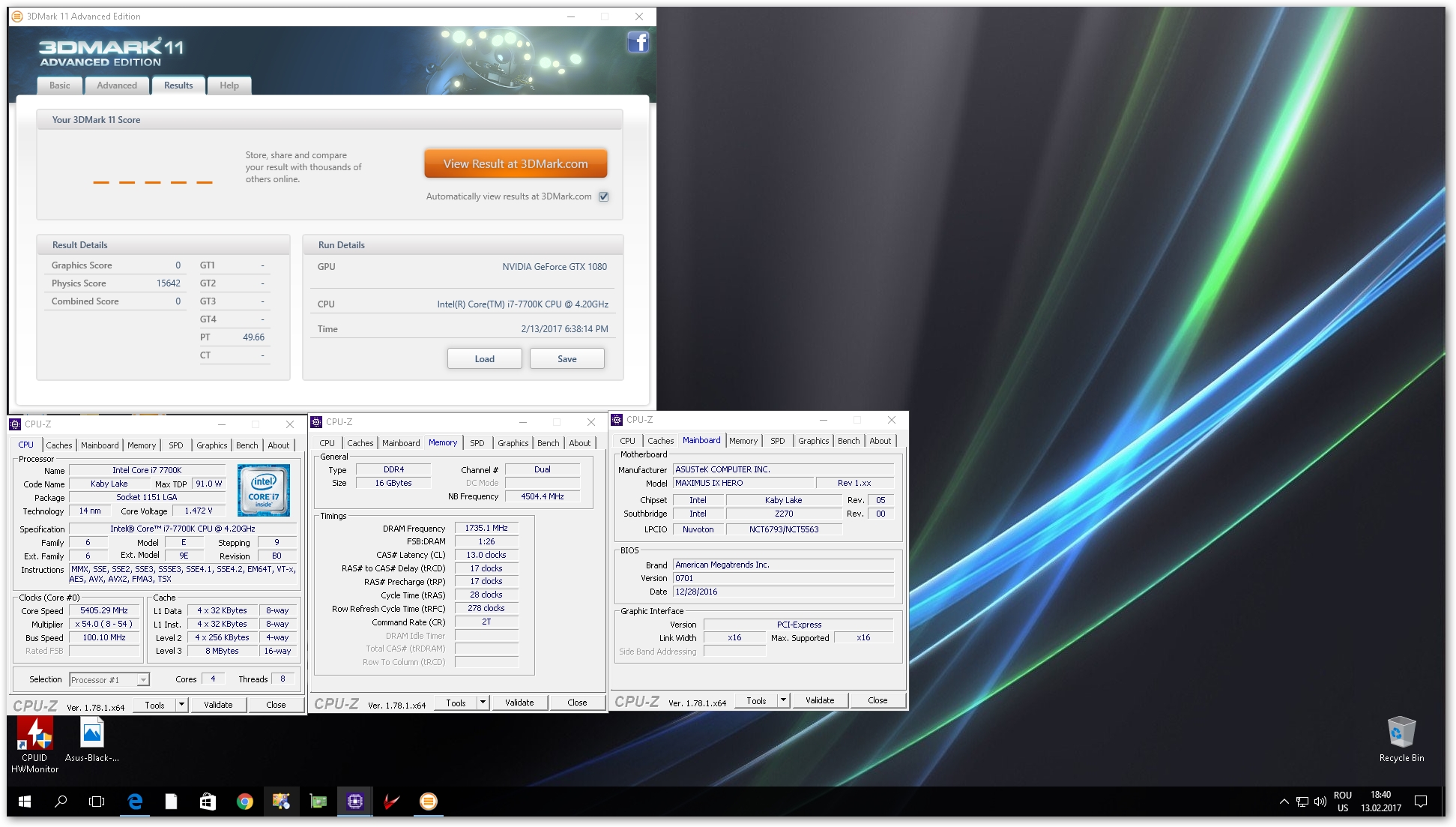Click the Physics Score value 15642
This screenshot has height=827, width=1456.
pos(168,283)
